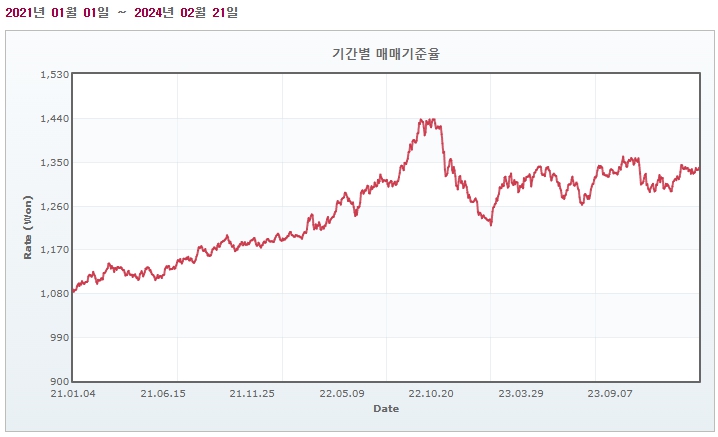
Task: Click the 1,350 y-axis label
Action: [x=53, y=162]
